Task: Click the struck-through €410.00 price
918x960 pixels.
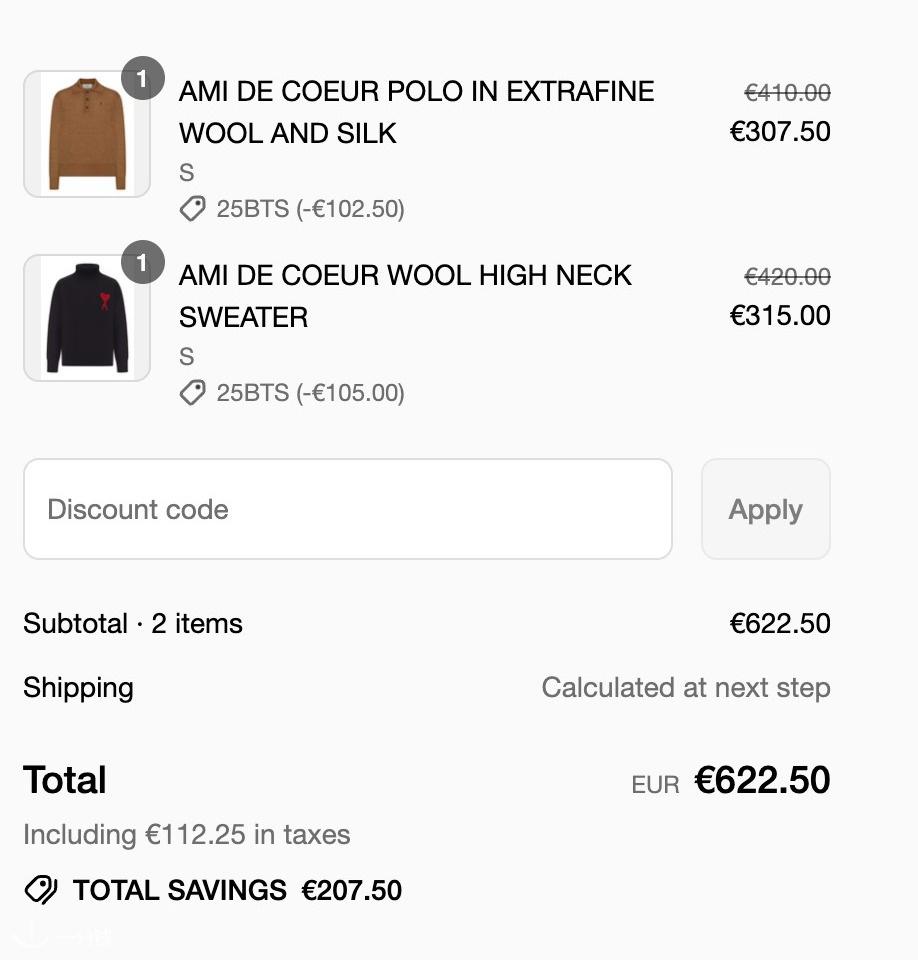Action: pos(787,93)
